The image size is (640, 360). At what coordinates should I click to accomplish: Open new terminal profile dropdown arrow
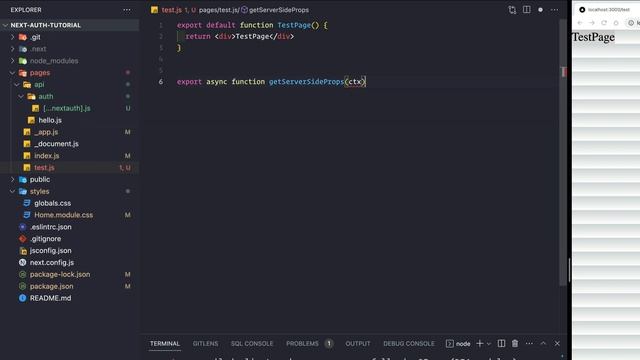(489, 344)
